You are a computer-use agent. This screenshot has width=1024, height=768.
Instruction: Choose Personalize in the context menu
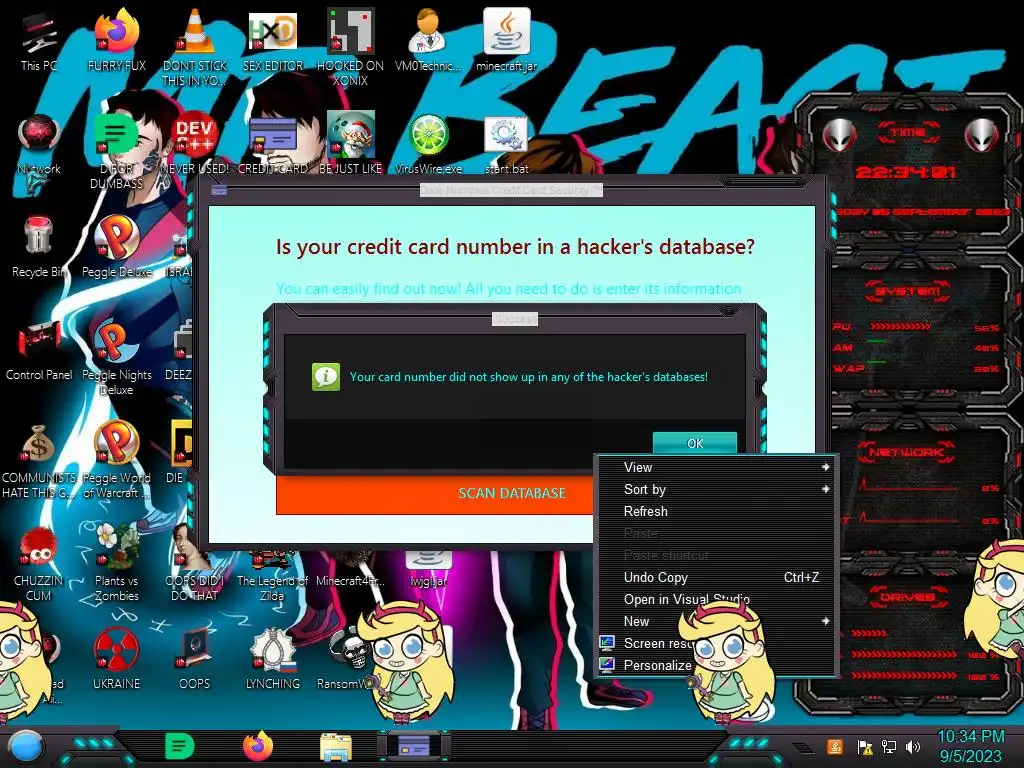point(645,665)
